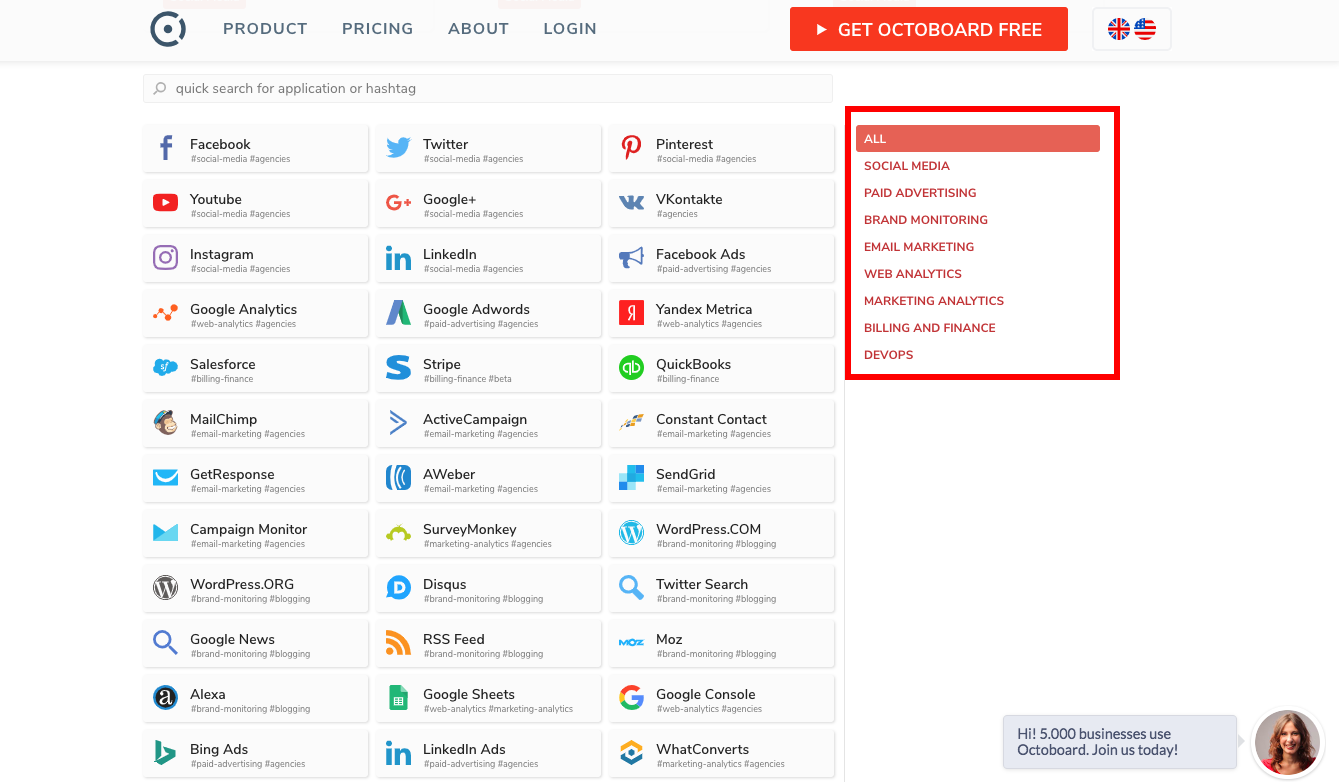Click the Bing Ads icon

click(x=166, y=753)
